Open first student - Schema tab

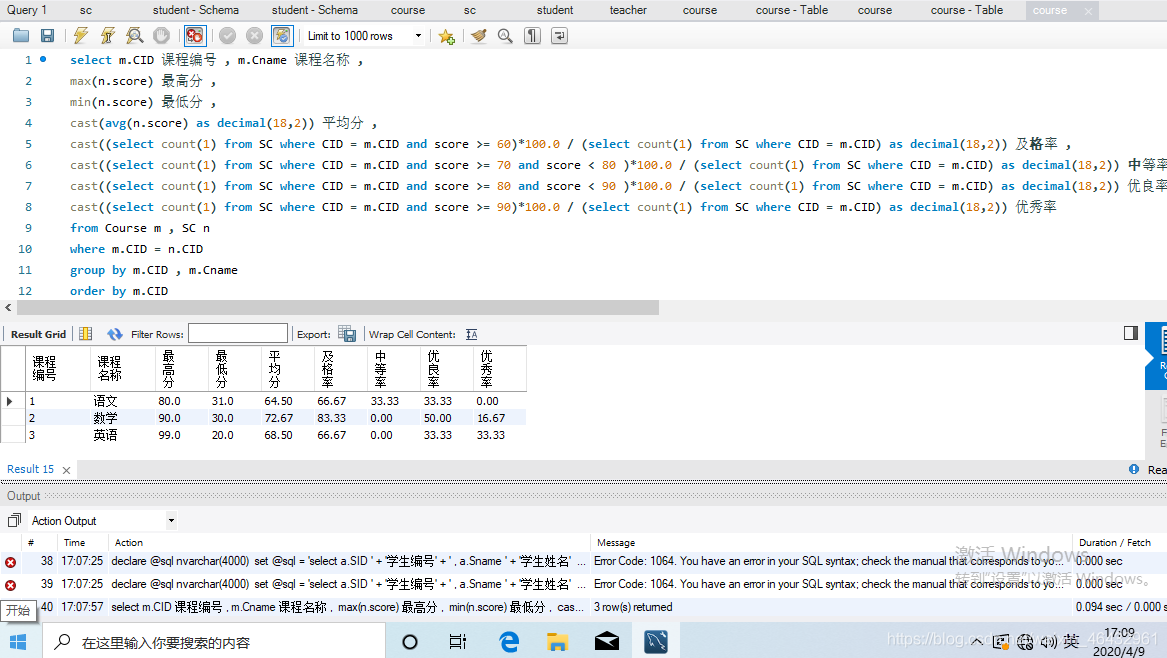pyautogui.click(x=196, y=10)
